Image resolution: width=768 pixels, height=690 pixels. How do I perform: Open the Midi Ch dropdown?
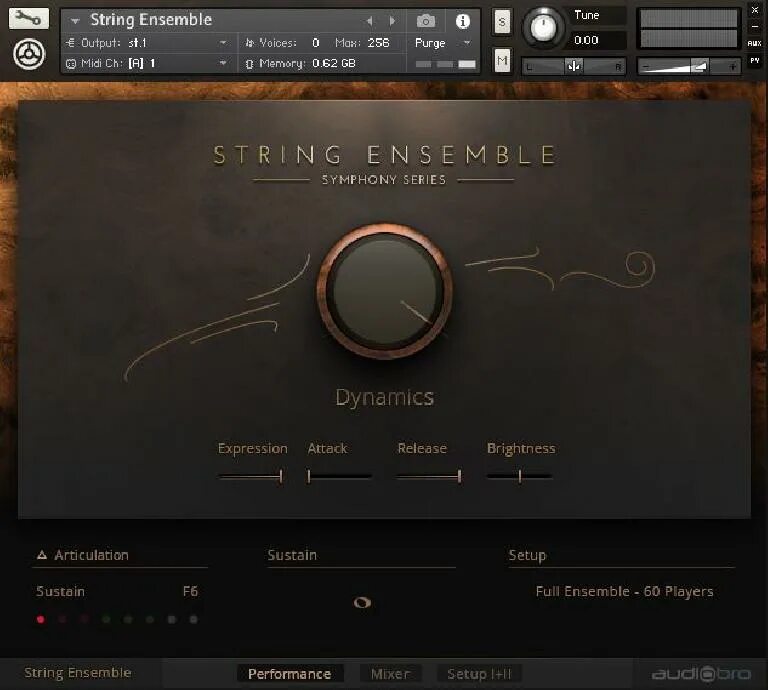coord(223,64)
